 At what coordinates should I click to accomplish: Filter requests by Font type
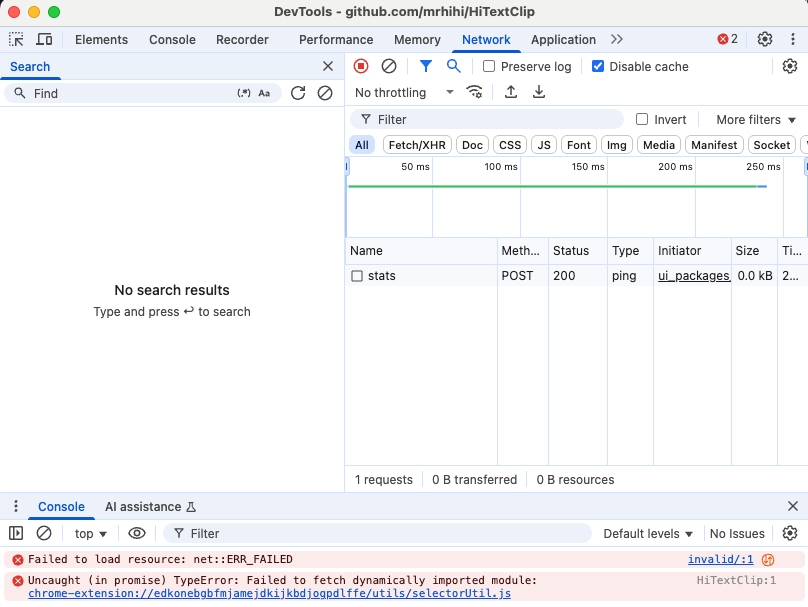pyautogui.click(x=579, y=145)
